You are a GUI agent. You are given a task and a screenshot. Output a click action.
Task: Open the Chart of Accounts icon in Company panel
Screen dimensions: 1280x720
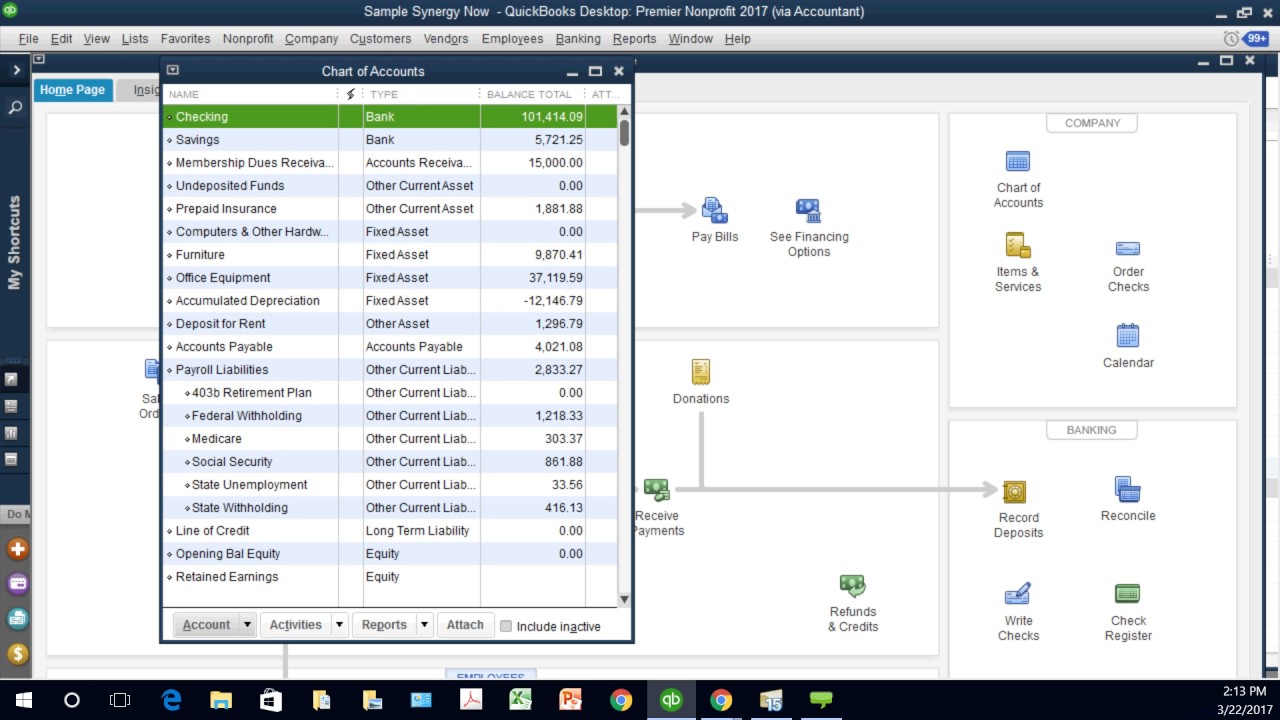tap(1018, 162)
